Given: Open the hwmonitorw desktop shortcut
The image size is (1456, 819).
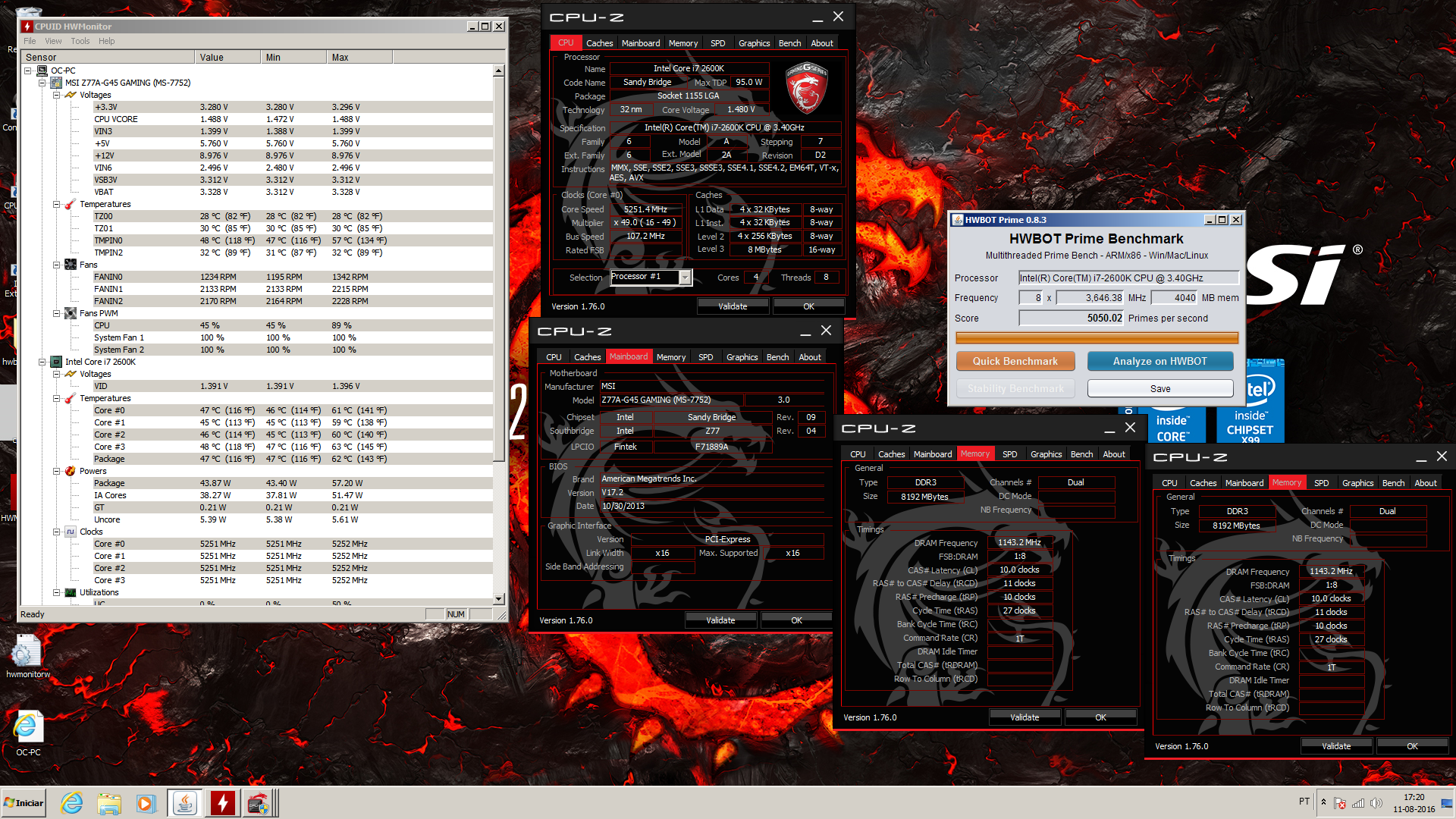Looking at the screenshot, I should (28, 657).
